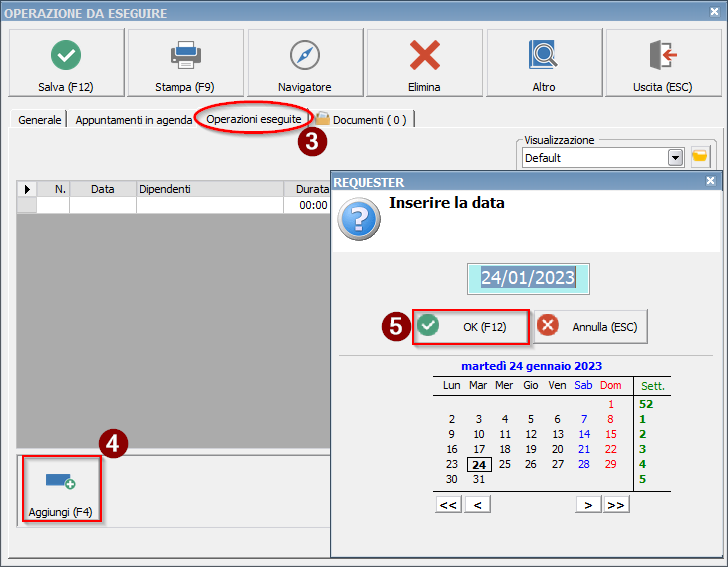This screenshot has height=567, width=728.
Task: Switch to the Generale tab
Action: click(40, 120)
